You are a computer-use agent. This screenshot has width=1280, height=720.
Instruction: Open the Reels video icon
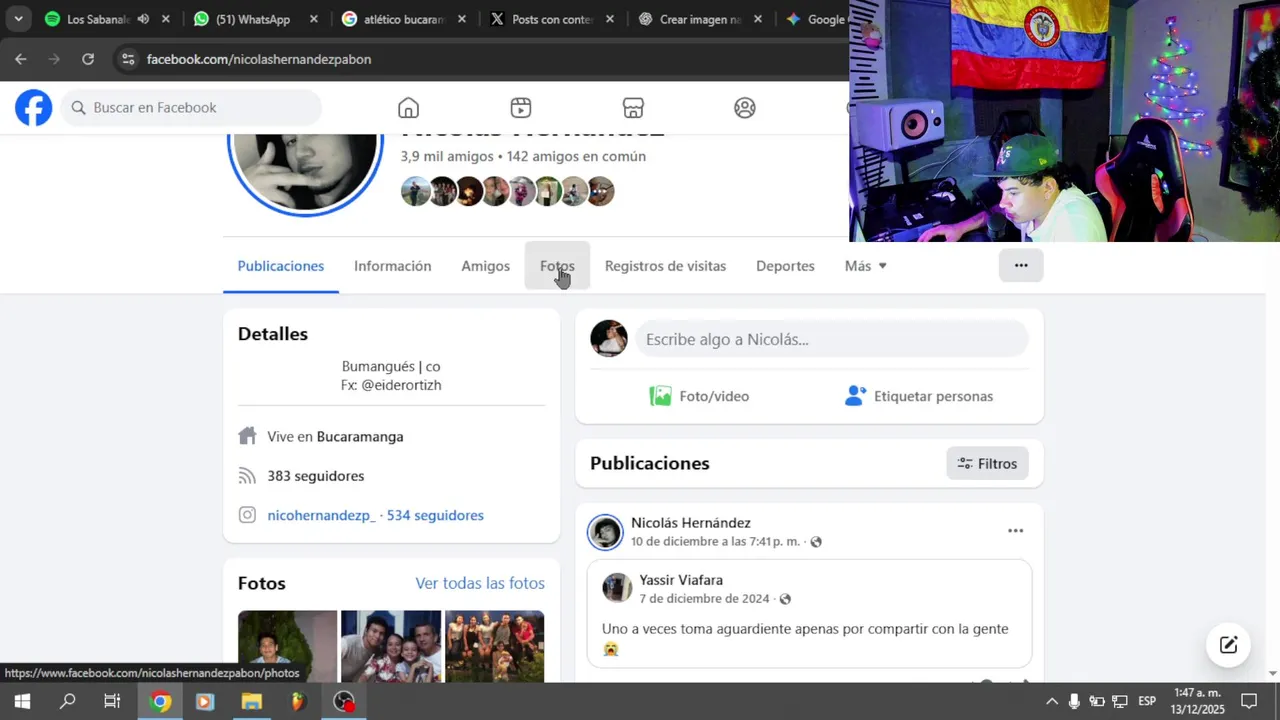520,108
